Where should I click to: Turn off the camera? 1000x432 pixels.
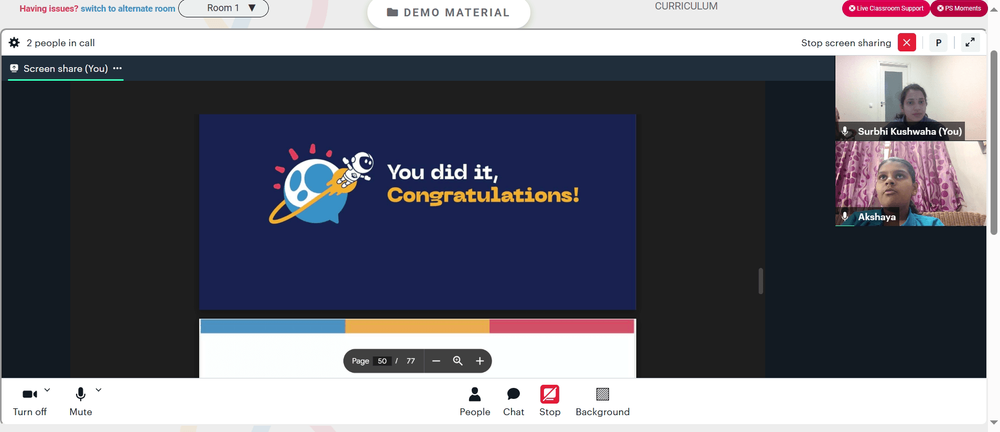click(x=29, y=394)
